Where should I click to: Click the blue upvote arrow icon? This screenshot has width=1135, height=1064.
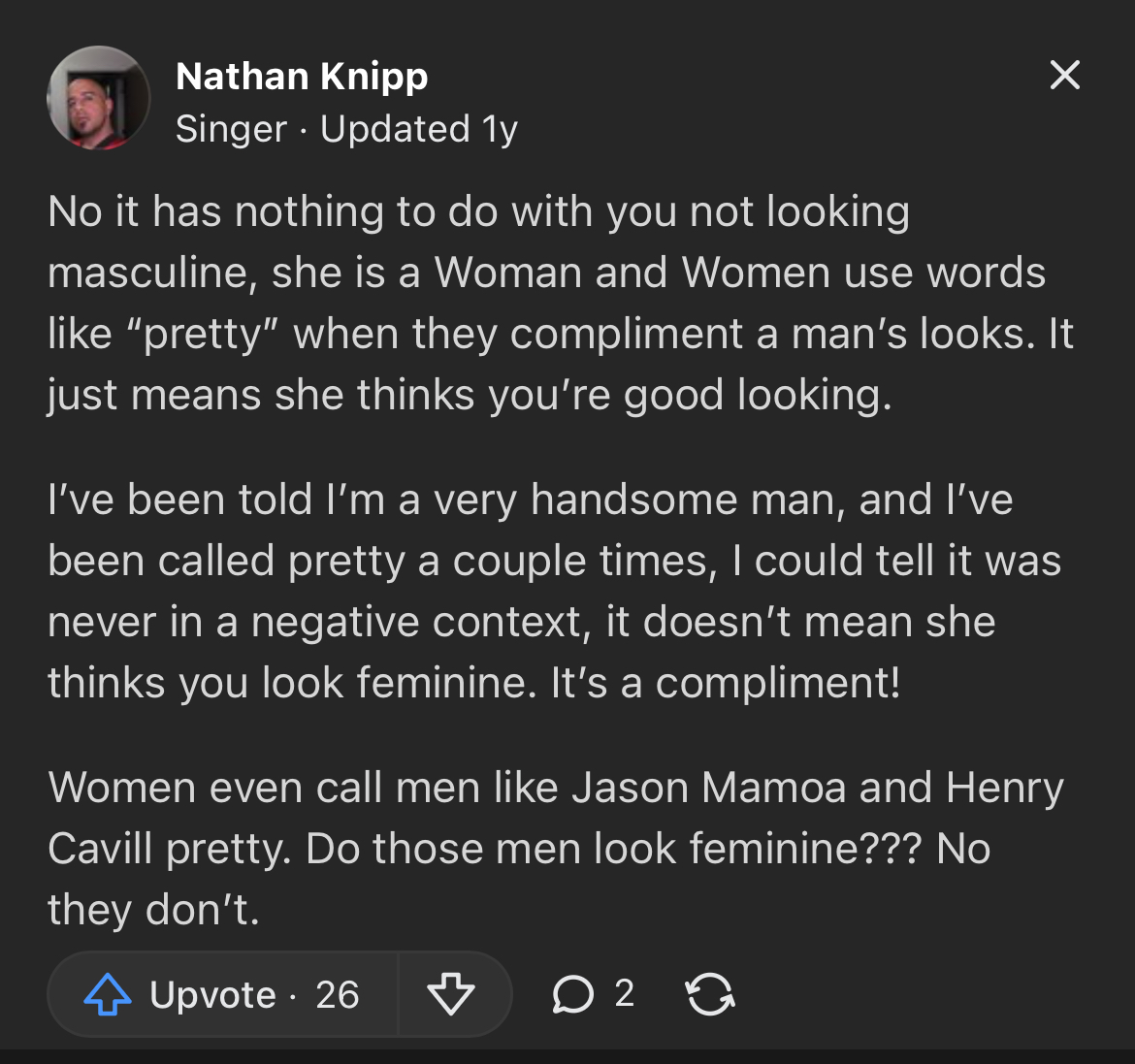pos(108,995)
